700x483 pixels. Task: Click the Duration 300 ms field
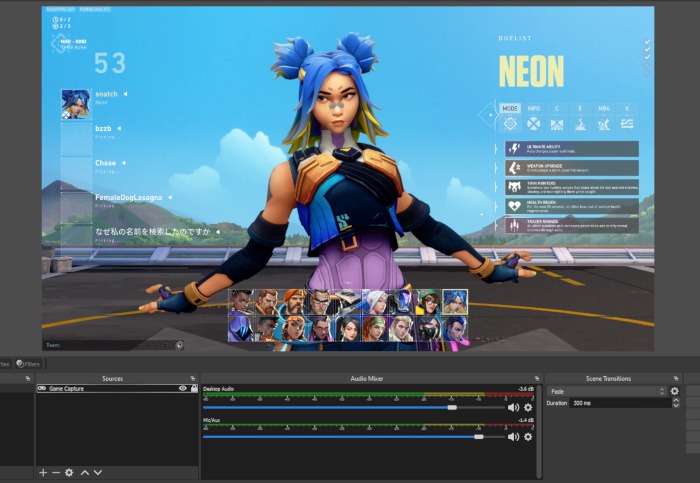[x=621, y=403]
